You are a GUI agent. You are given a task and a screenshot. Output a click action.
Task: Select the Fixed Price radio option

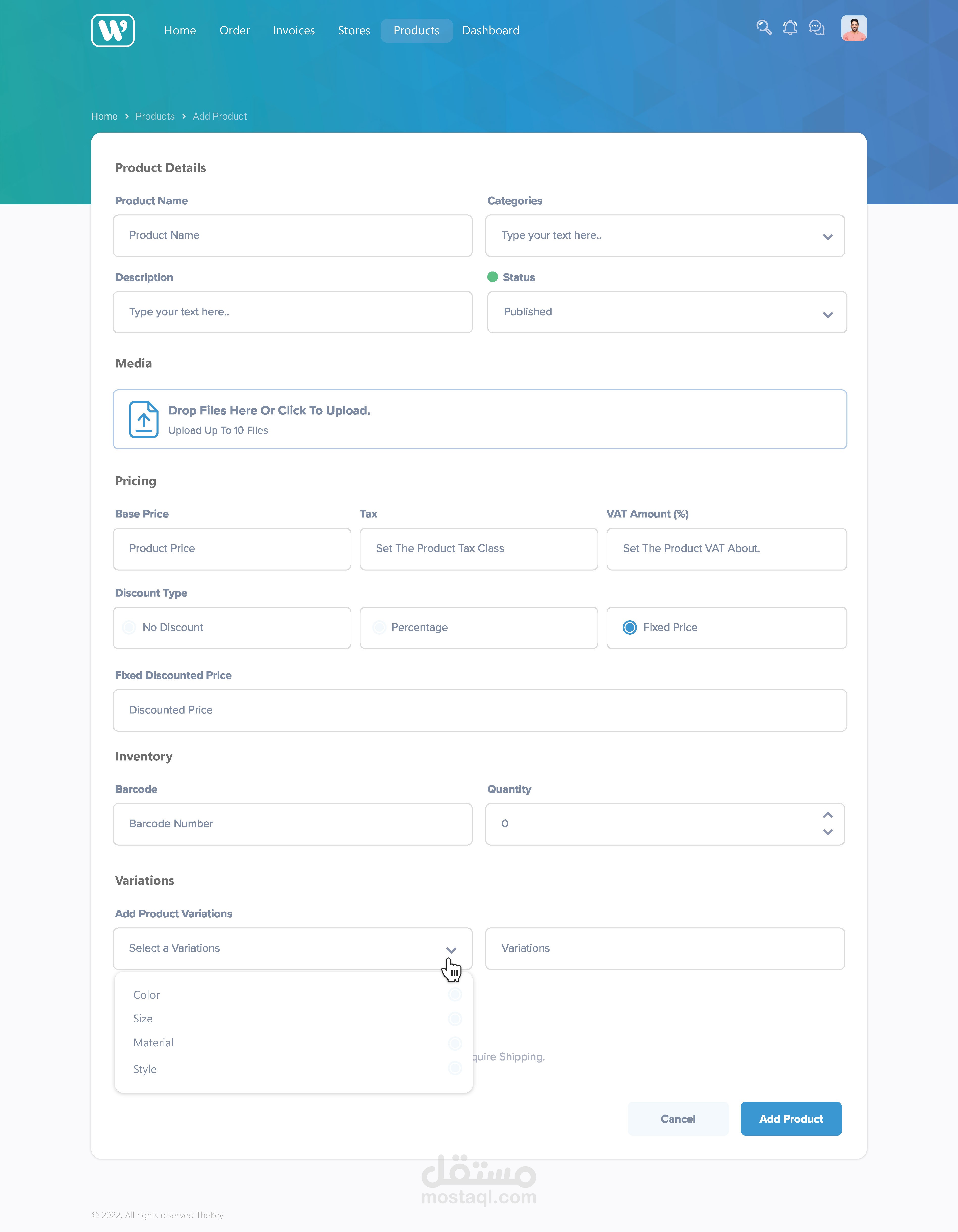pos(629,627)
